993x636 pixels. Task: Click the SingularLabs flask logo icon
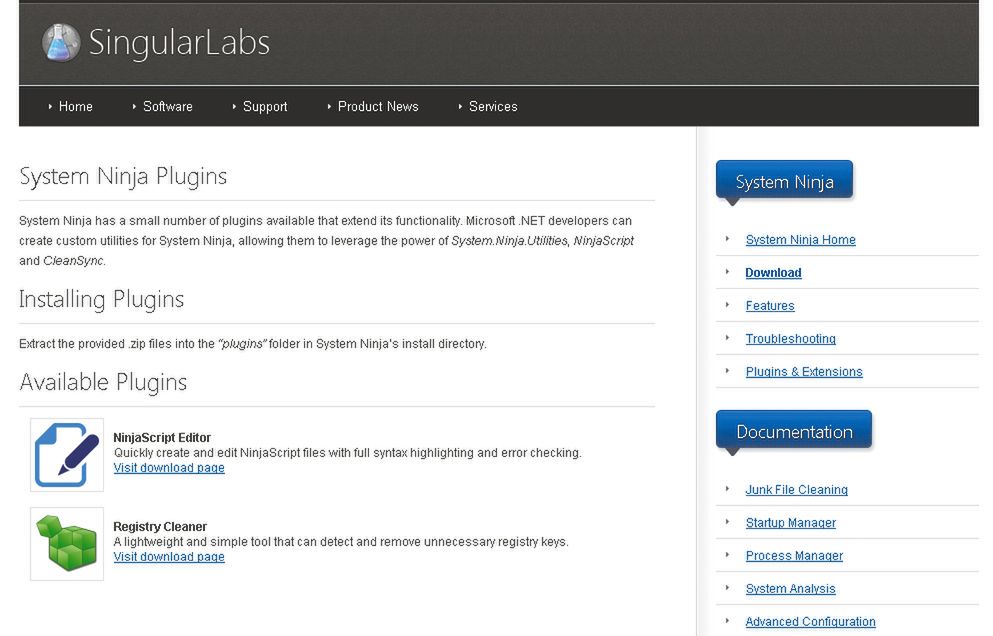[61, 43]
